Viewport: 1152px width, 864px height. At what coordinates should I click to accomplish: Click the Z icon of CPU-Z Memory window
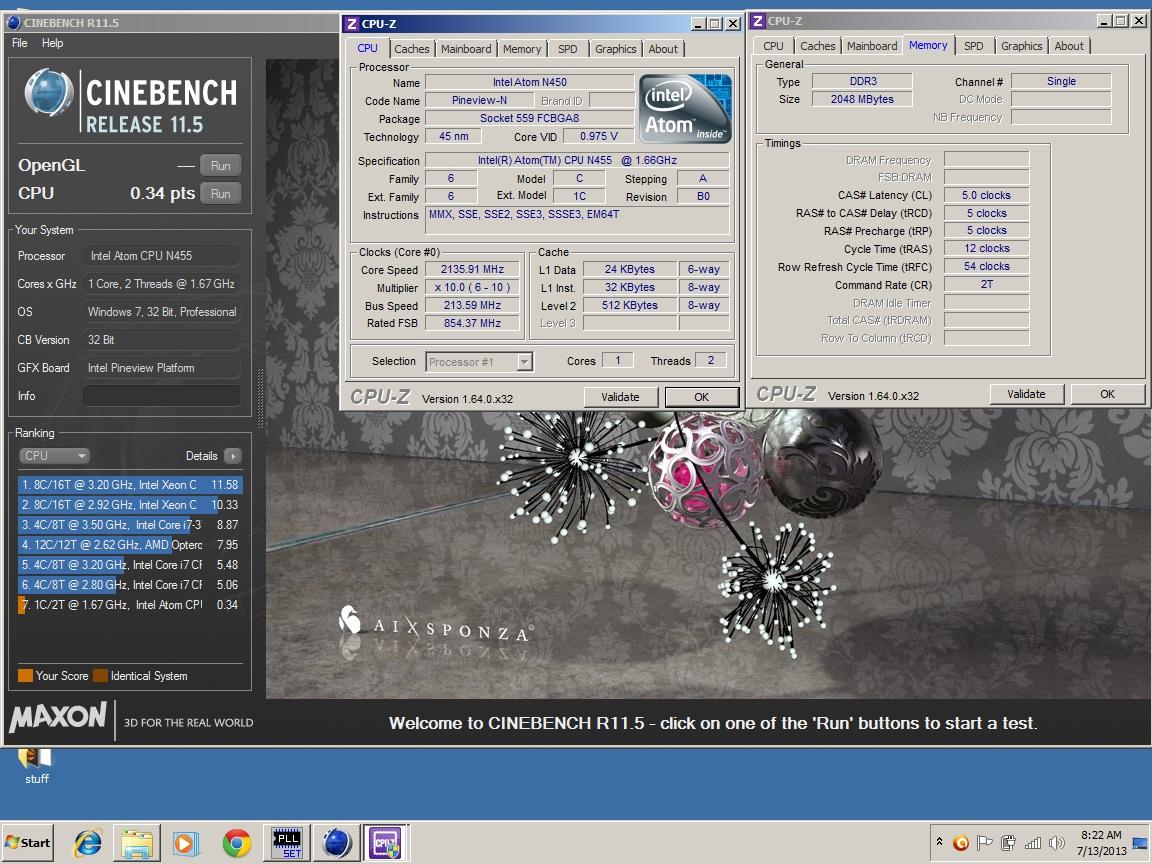757,21
